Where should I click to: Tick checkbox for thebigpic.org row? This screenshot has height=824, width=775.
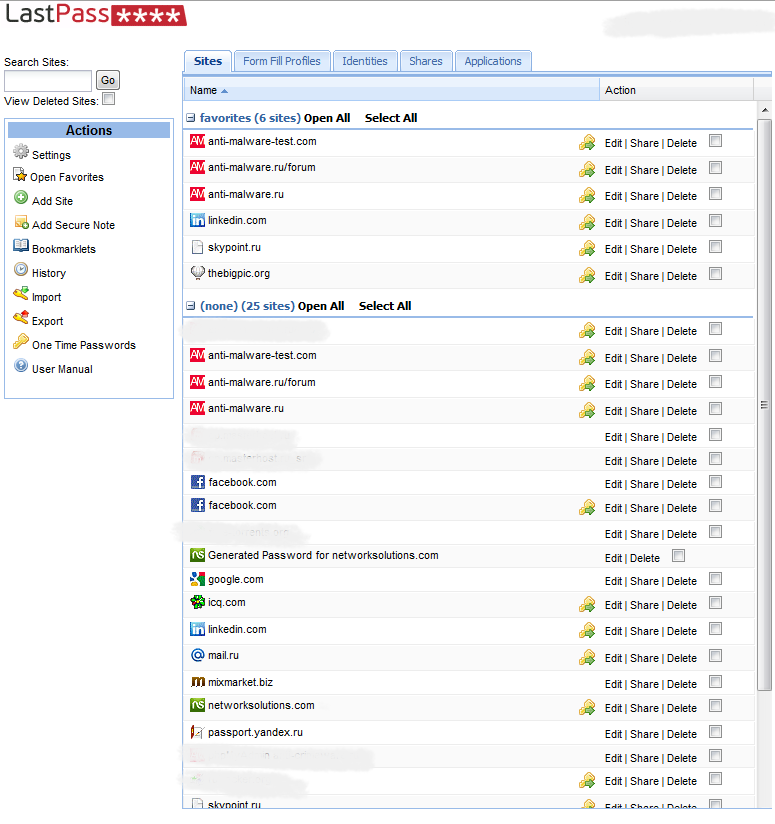pyautogui.click(x=715, y=274)
